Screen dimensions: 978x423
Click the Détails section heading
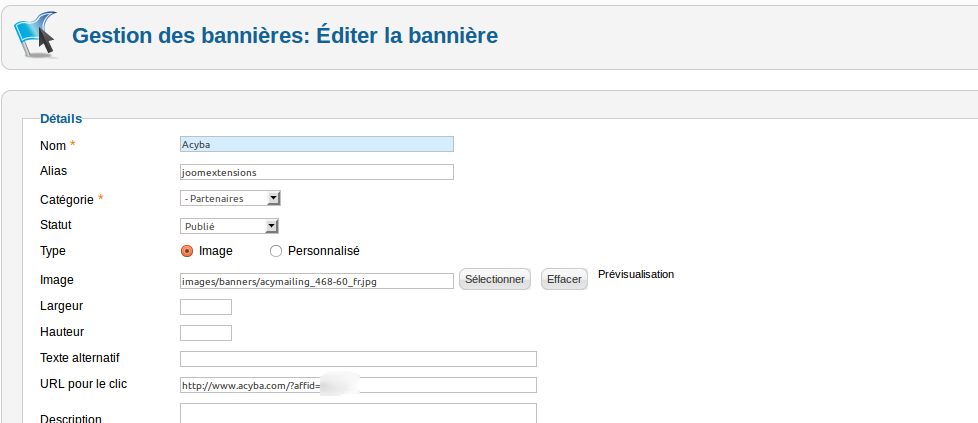(x=61, y=118)
